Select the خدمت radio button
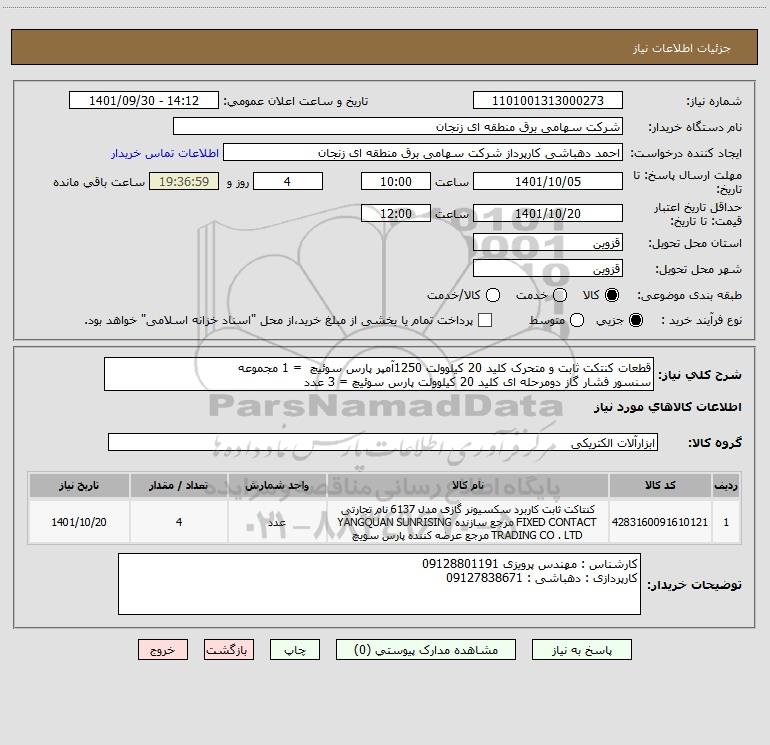 click(560, 295)
